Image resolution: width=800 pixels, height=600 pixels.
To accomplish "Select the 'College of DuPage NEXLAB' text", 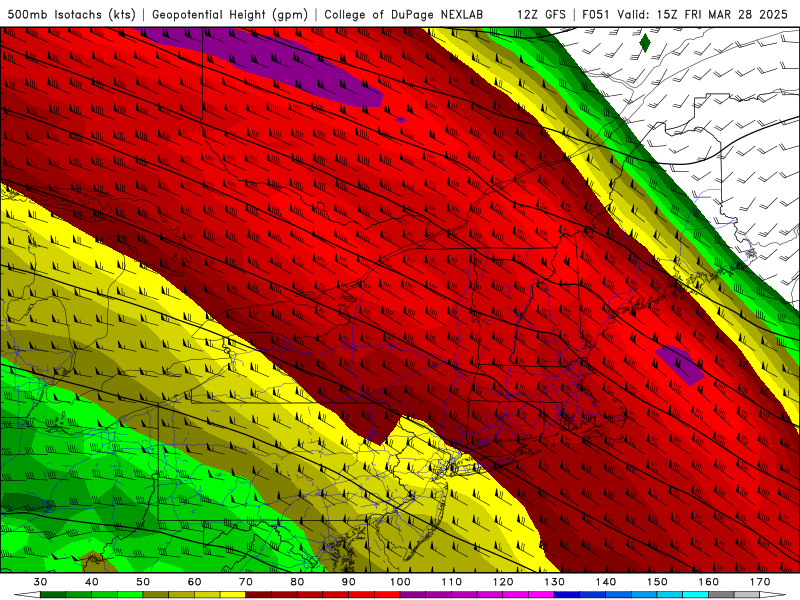I will tap(403, 14).
